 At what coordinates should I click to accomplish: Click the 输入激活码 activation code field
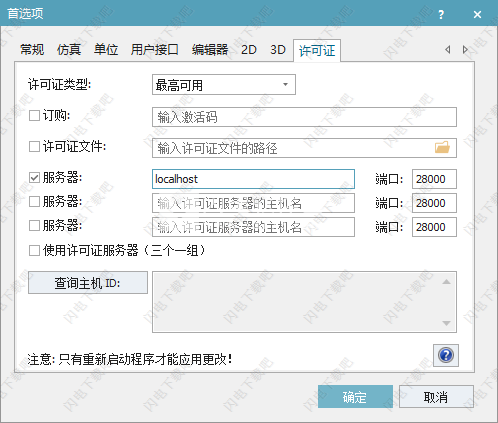coord(304,117)
